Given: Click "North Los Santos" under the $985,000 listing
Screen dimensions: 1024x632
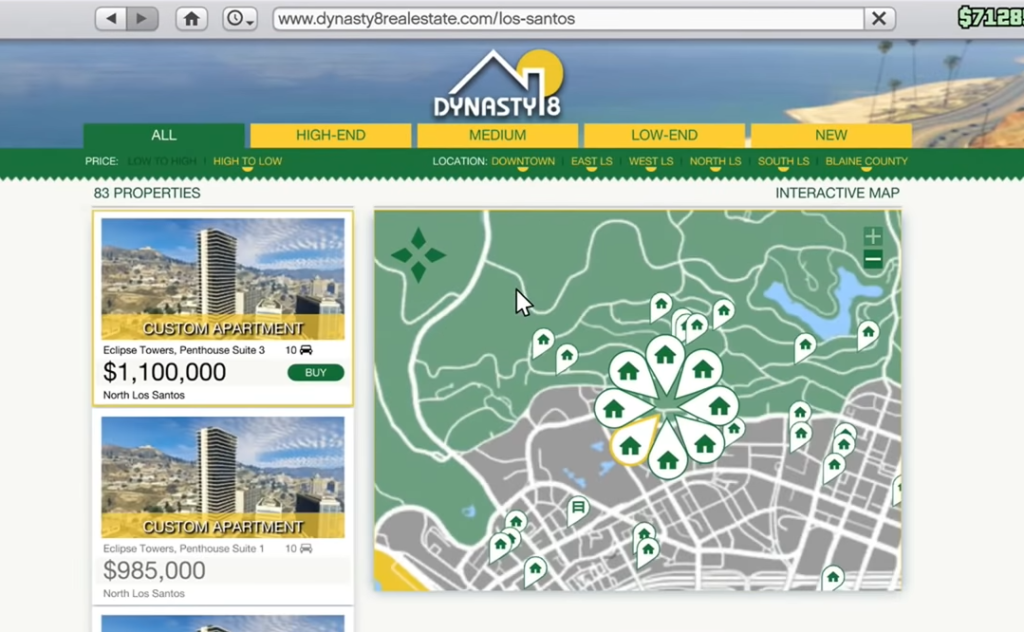Looking at the screenshot, I should (x=144, y=593).
